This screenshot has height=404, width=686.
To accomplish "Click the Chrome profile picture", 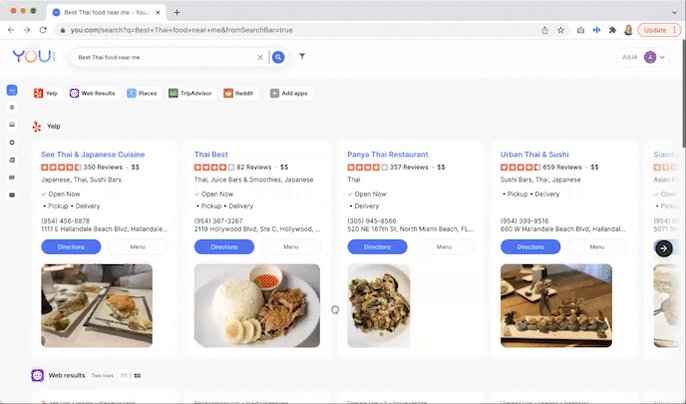I will [629, 30].
